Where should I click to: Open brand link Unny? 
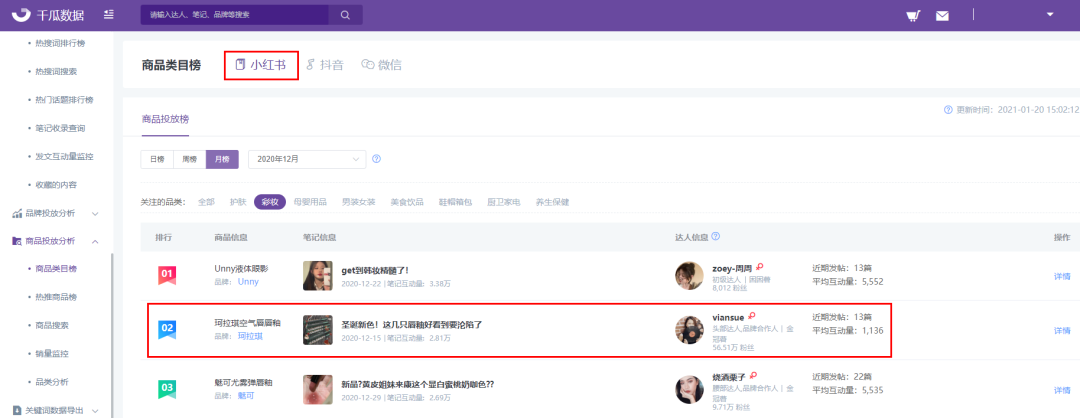click(x=248, y=282)
